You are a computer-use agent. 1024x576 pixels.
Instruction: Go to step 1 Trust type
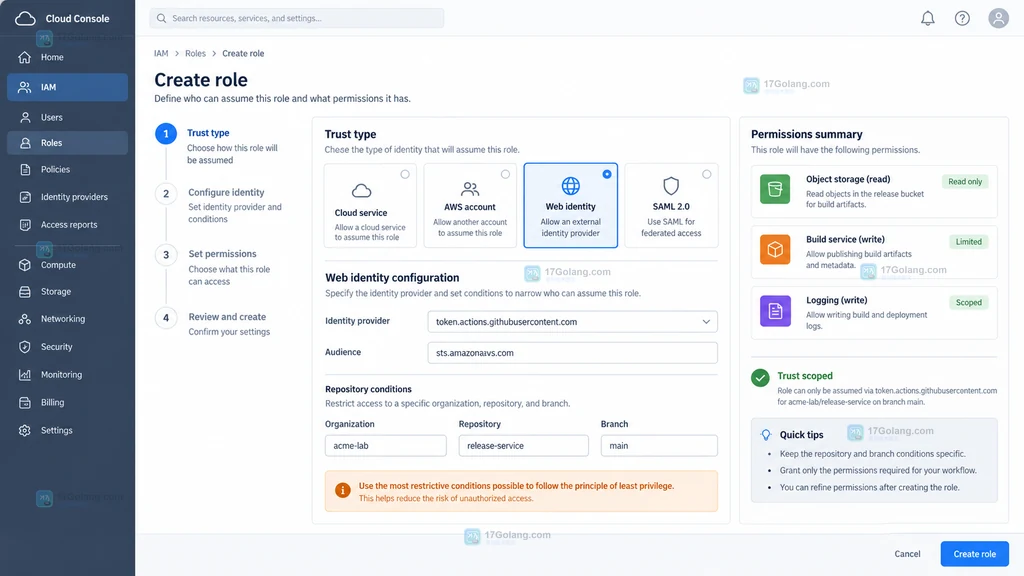166,134
